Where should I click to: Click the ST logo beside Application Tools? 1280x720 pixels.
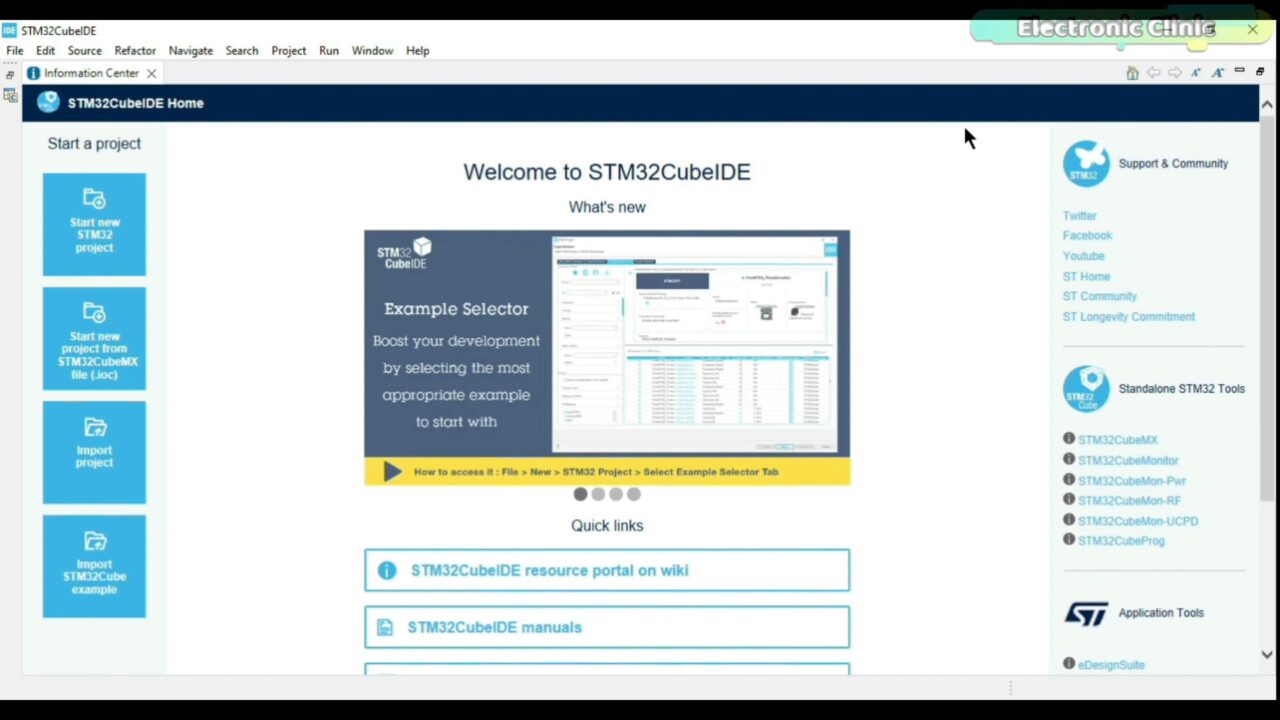coord(1086,613)
